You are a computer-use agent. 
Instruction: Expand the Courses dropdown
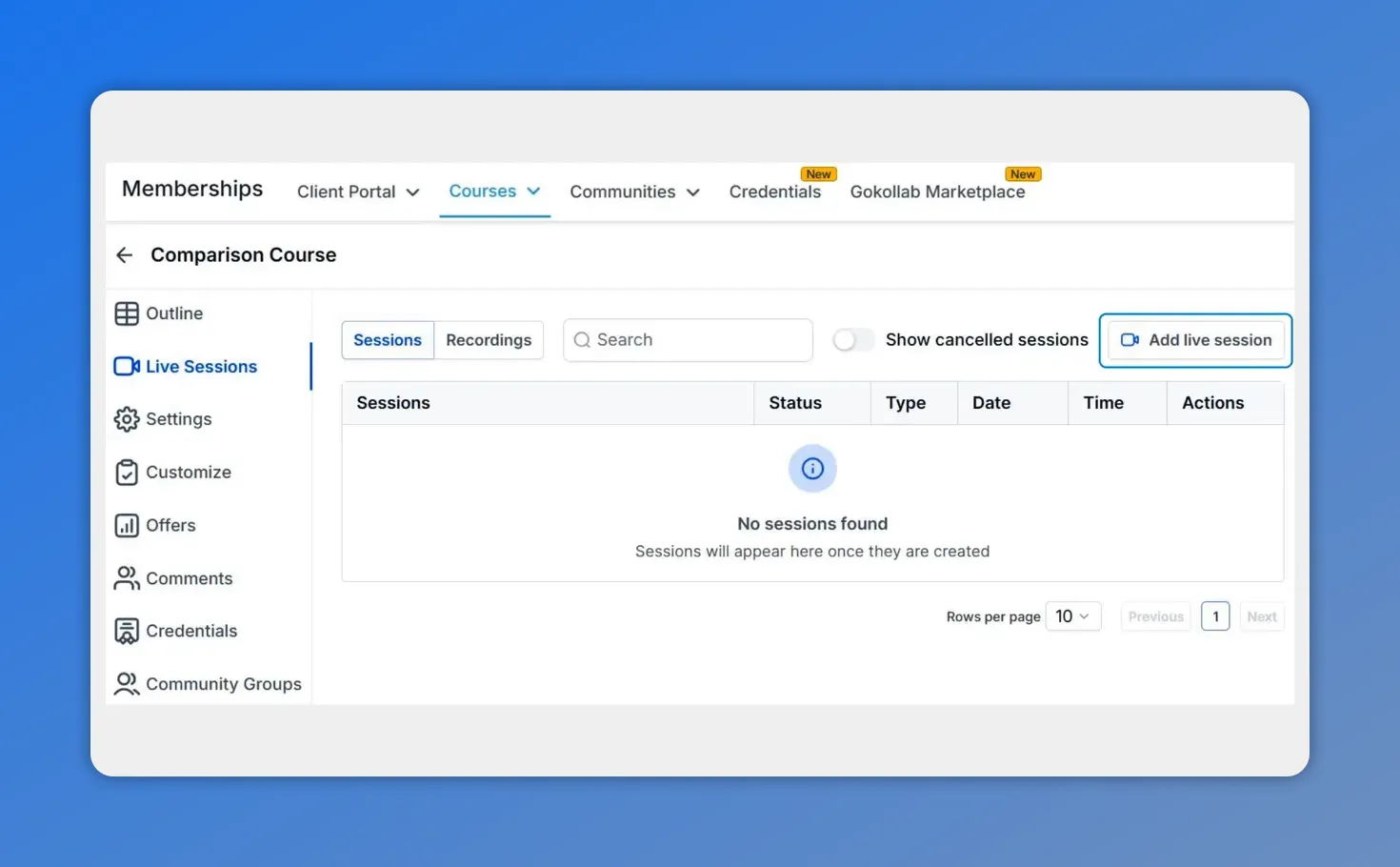(494, 191)
